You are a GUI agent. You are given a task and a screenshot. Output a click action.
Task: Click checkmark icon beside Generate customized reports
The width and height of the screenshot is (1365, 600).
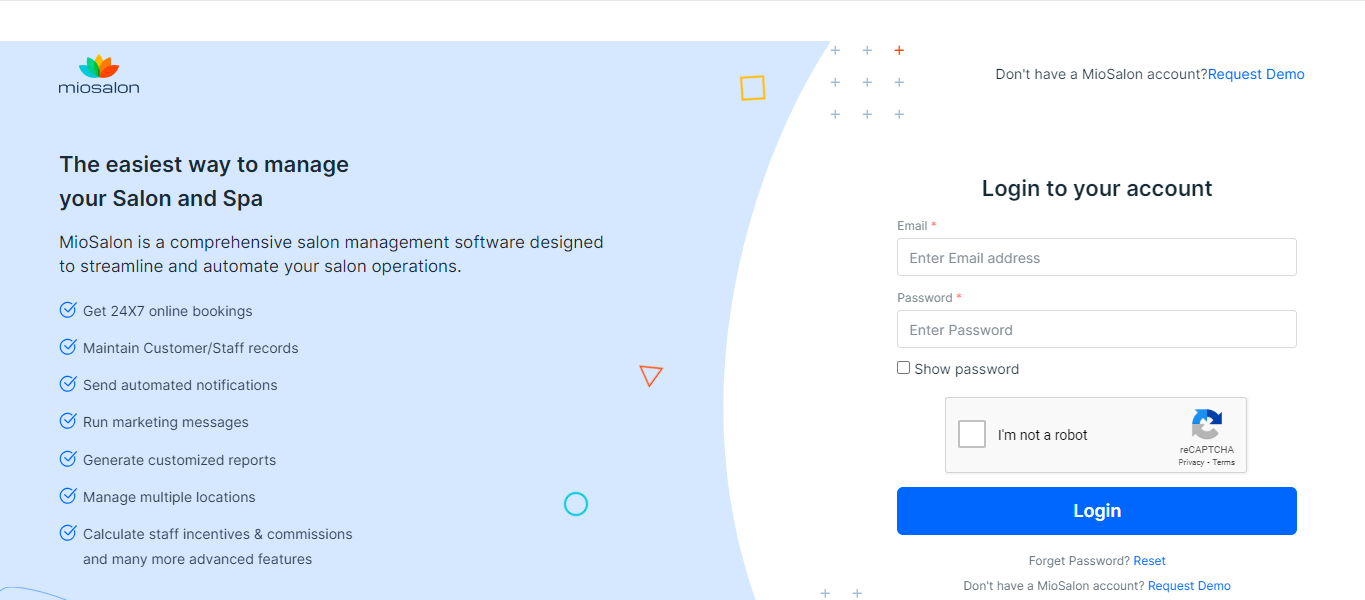tap(68, 459)
